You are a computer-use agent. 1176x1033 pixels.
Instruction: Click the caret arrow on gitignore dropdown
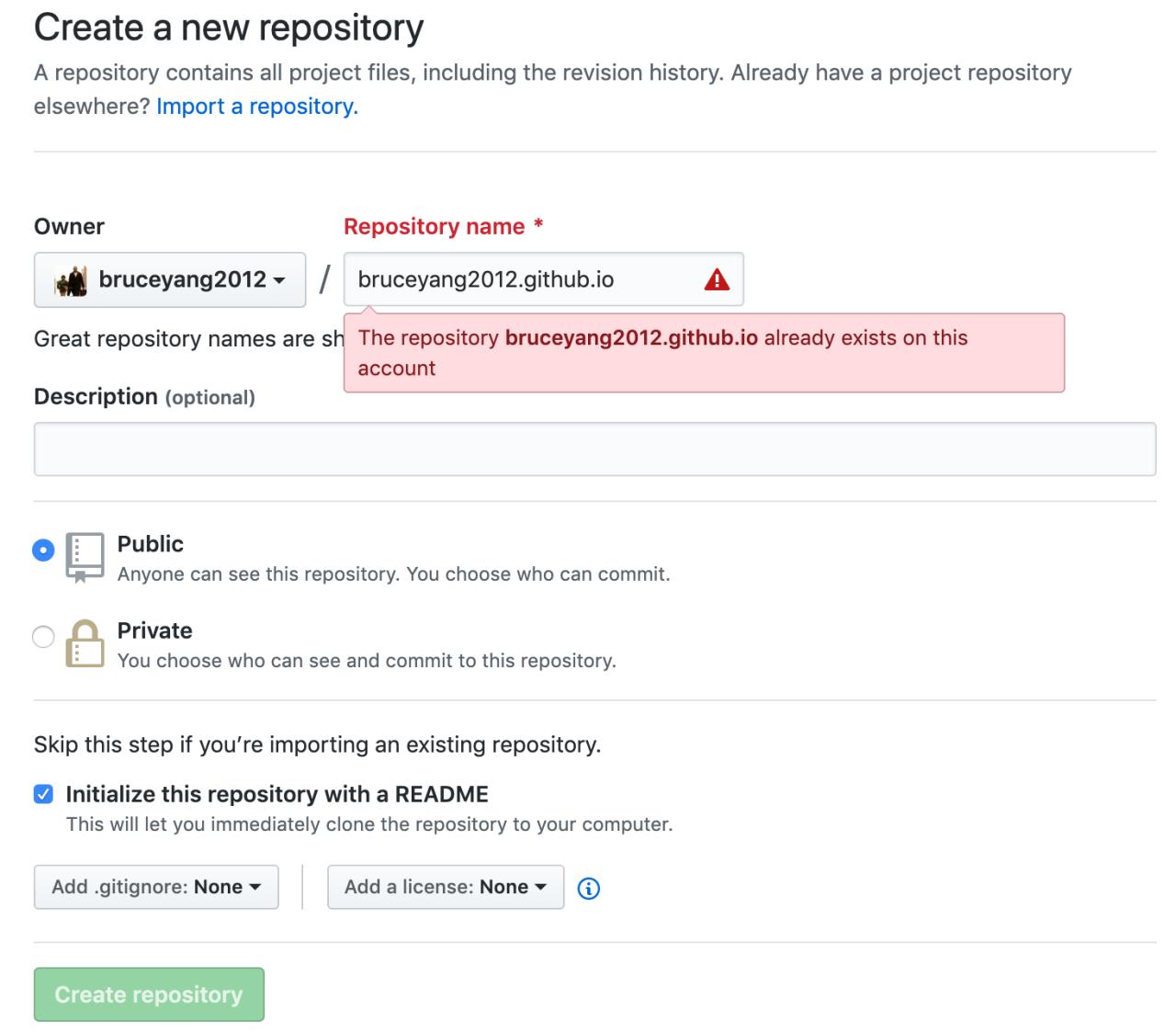point(255,887)
